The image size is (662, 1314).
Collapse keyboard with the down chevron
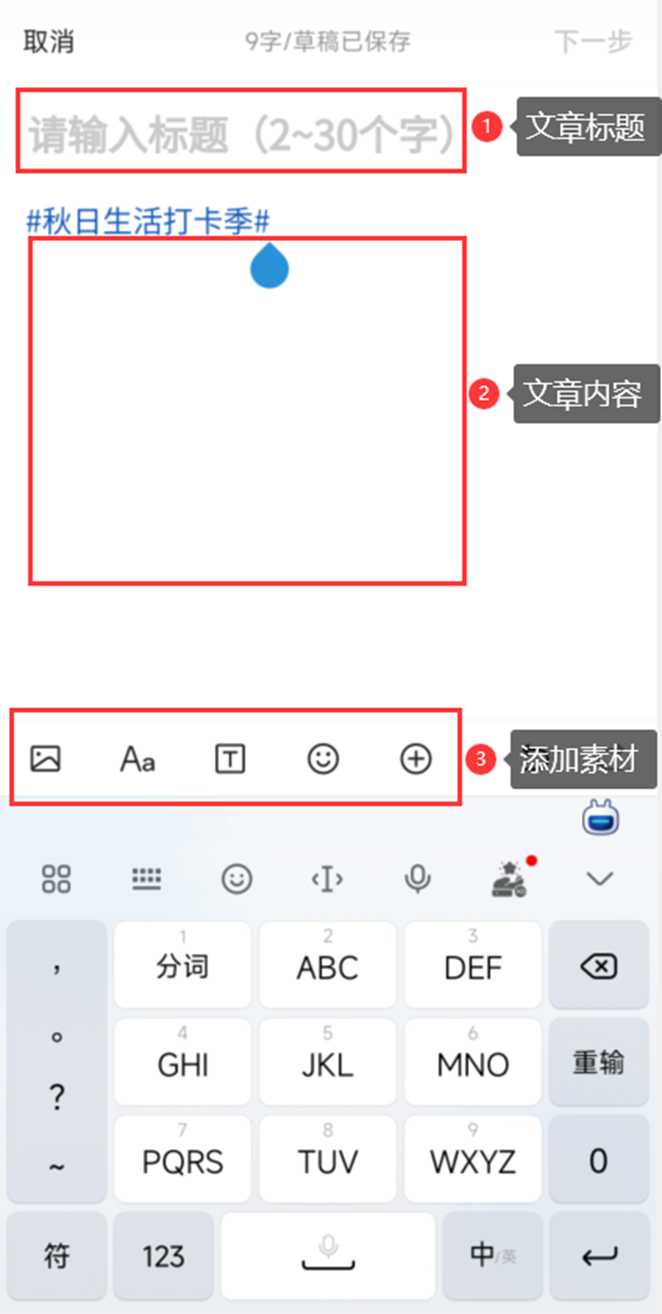tap(599, 879)
